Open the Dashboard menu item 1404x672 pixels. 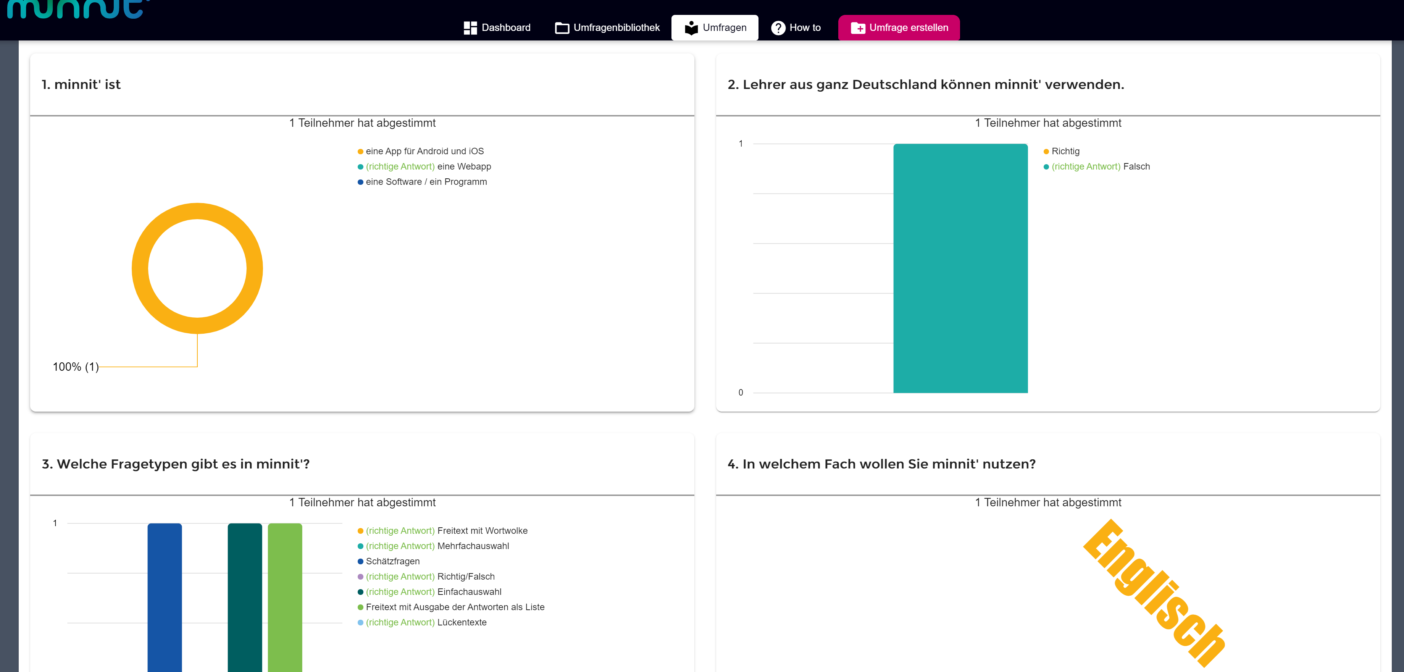coord(506,28)
